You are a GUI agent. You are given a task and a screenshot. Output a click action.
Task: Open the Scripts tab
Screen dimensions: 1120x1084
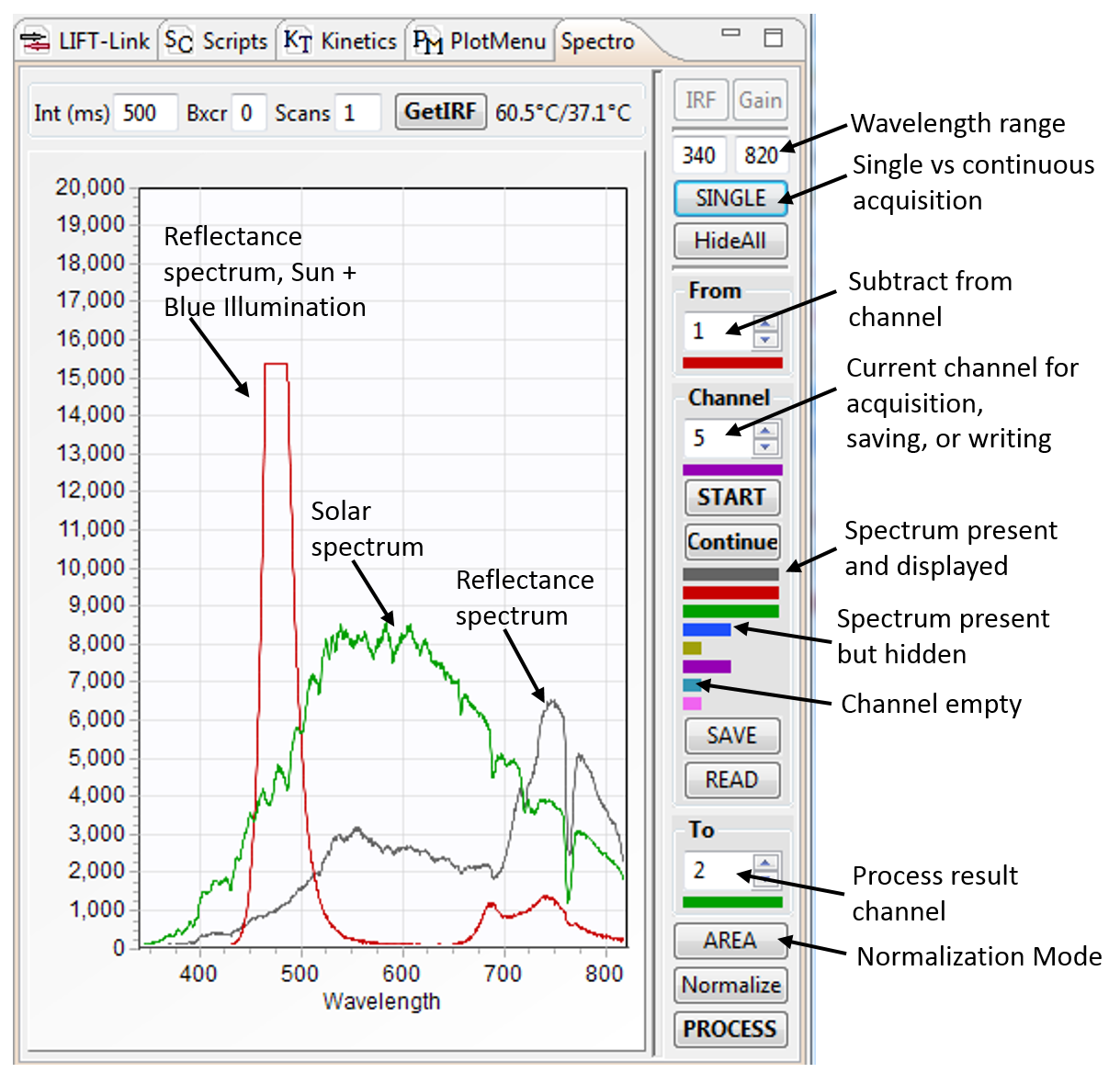click(217, 41)
